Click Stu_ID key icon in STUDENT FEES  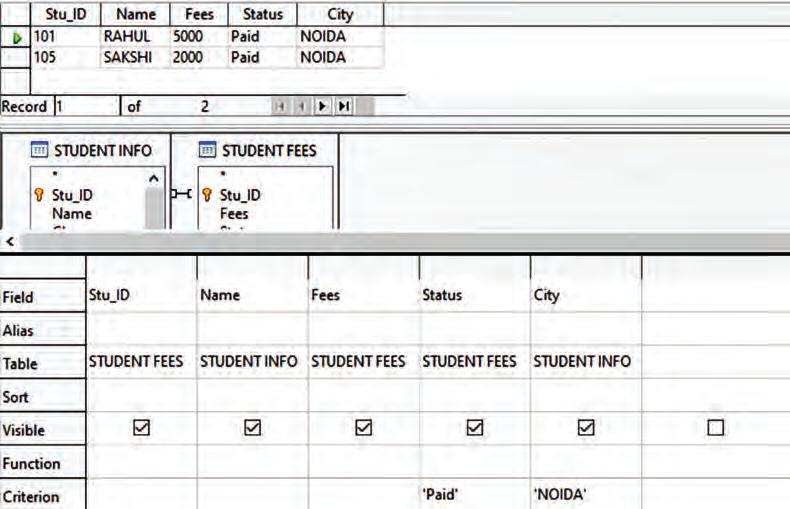pyautogui.click(x=207, y=195)
